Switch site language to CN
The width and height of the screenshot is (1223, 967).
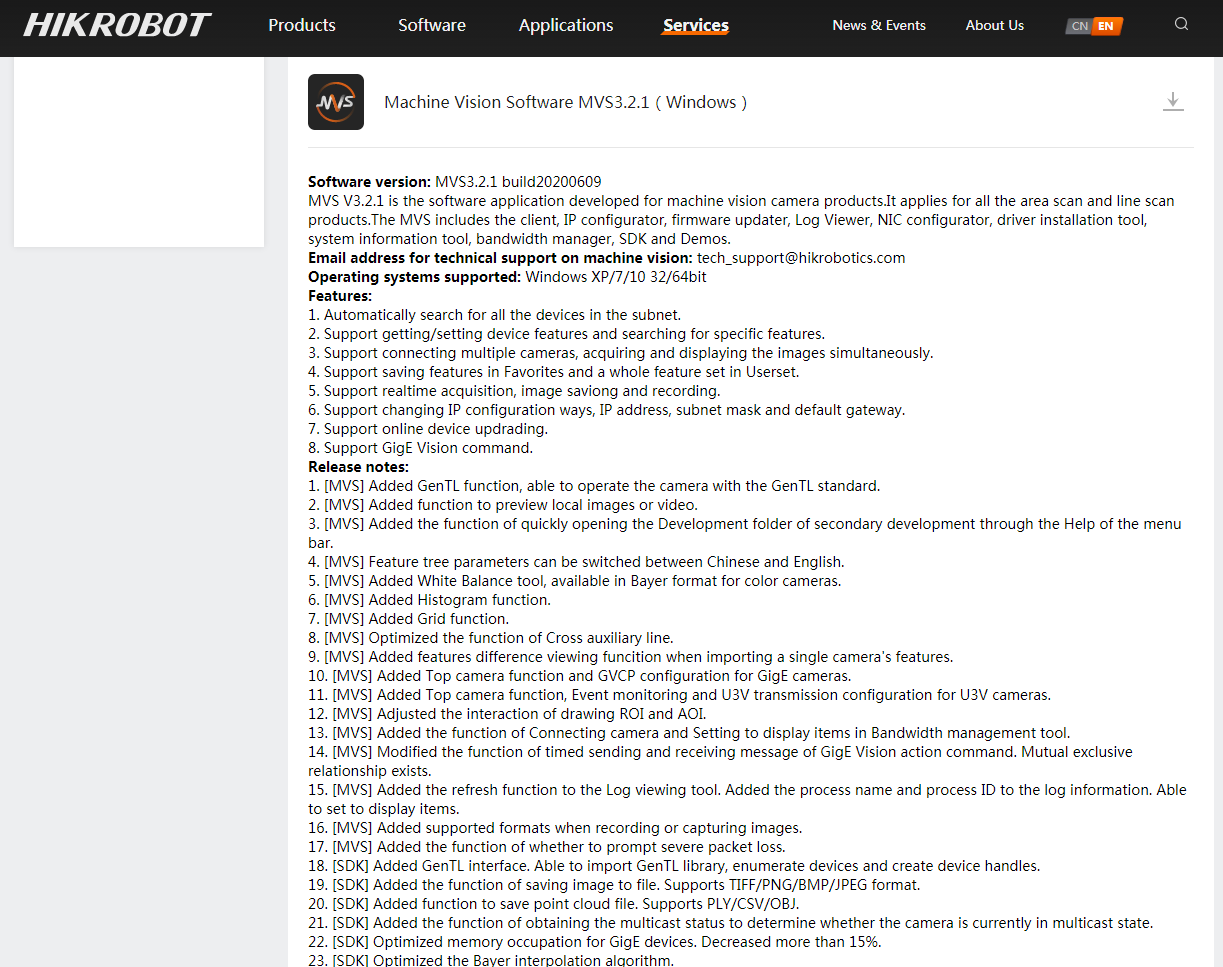[x=1079, y=26]
